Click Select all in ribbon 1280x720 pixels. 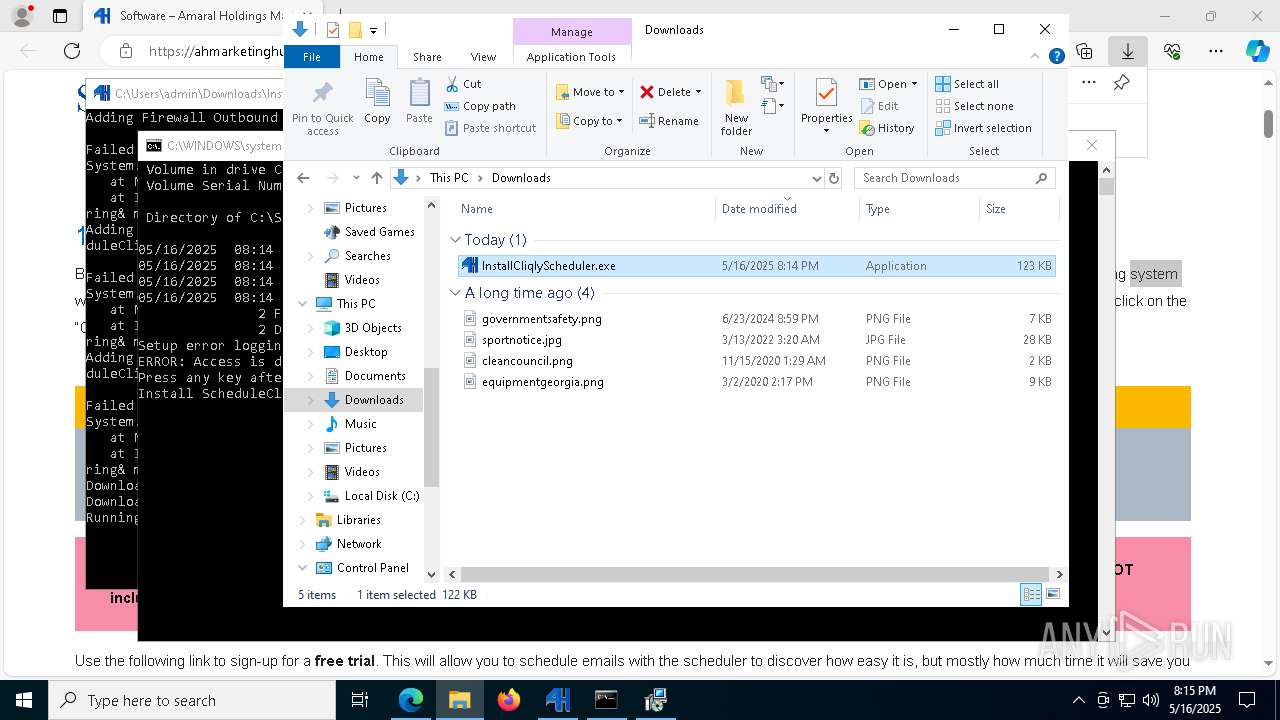click(967, 84)
